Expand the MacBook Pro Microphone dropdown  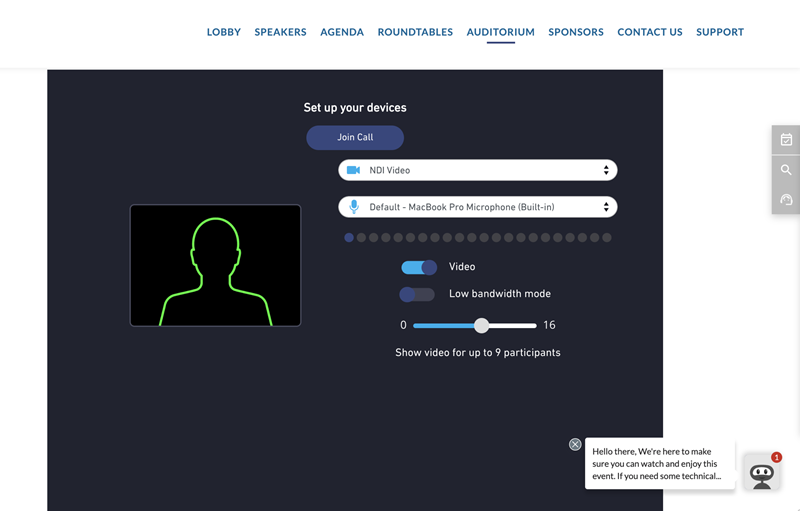pyautogui.click(x=478, y=207)
